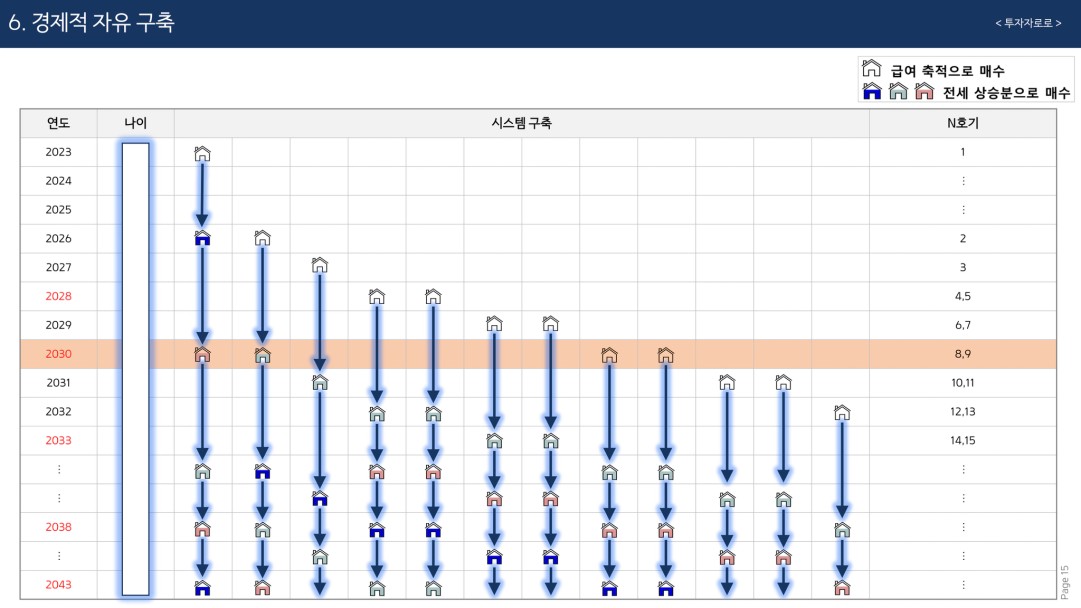Click the red year cell '2033'
Viewport: 1081px width, 608px height.
(x=59, y=440)
